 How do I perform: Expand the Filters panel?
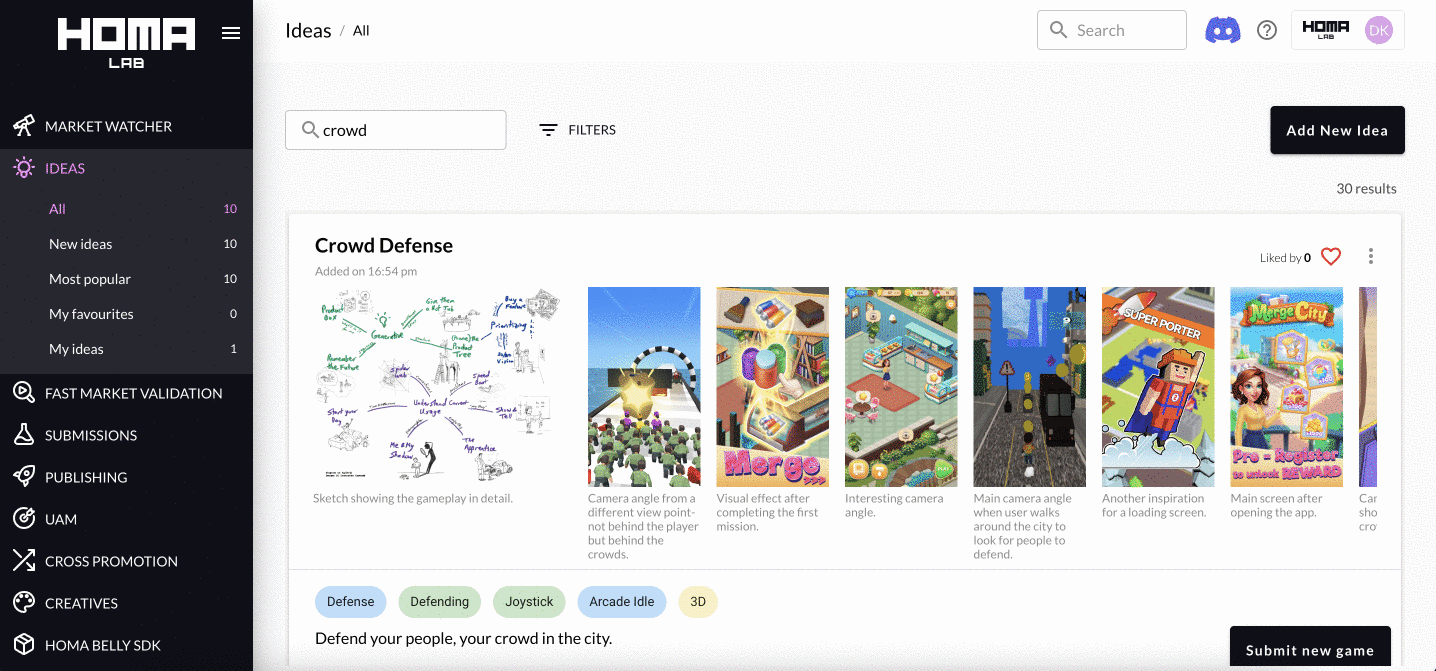coord(578,130)
